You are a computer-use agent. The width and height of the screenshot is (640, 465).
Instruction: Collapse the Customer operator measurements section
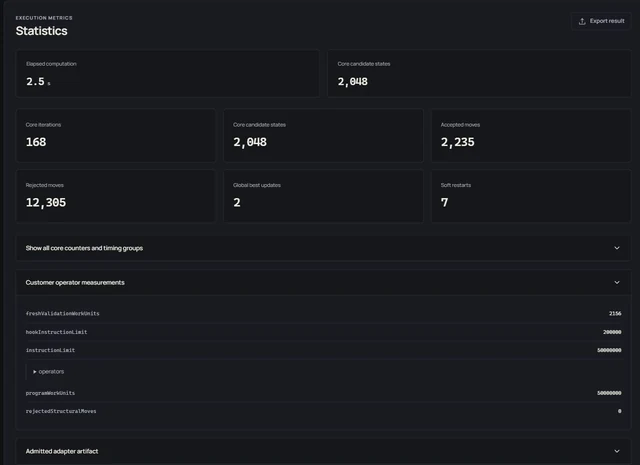click(323, 283)
